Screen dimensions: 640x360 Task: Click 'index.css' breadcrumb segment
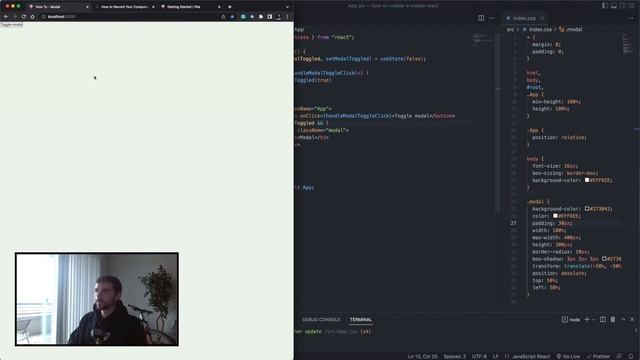click(x=540, y=29)
